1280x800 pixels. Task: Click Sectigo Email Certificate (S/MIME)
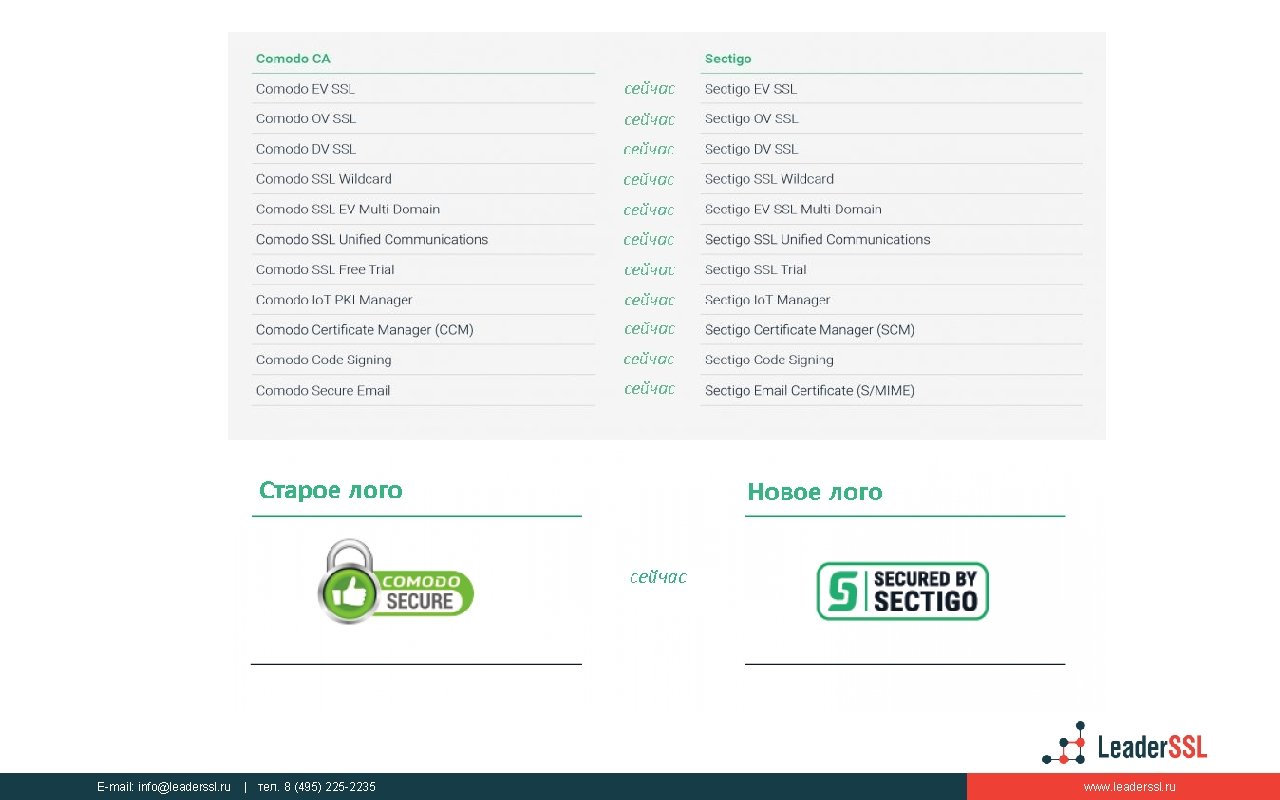[810, 390]
